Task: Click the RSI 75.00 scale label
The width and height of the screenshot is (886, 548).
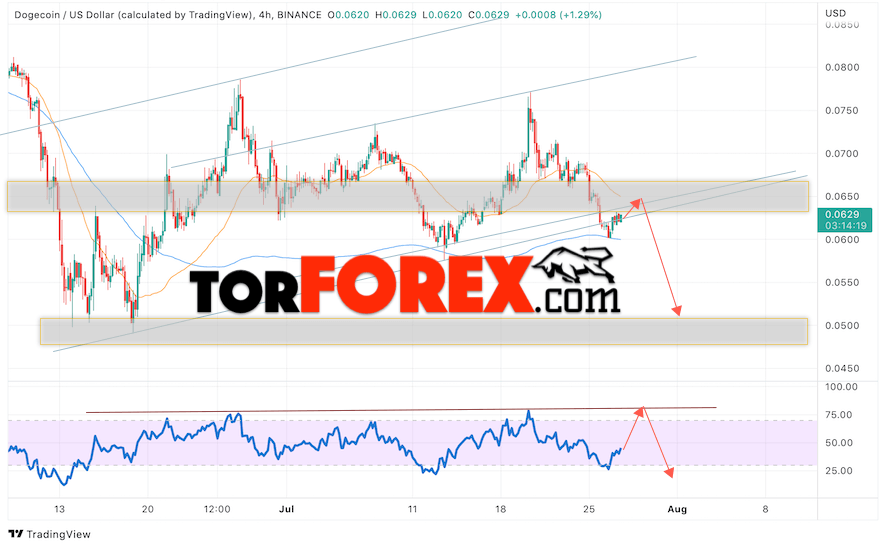Action: click(x=839, y=415)
